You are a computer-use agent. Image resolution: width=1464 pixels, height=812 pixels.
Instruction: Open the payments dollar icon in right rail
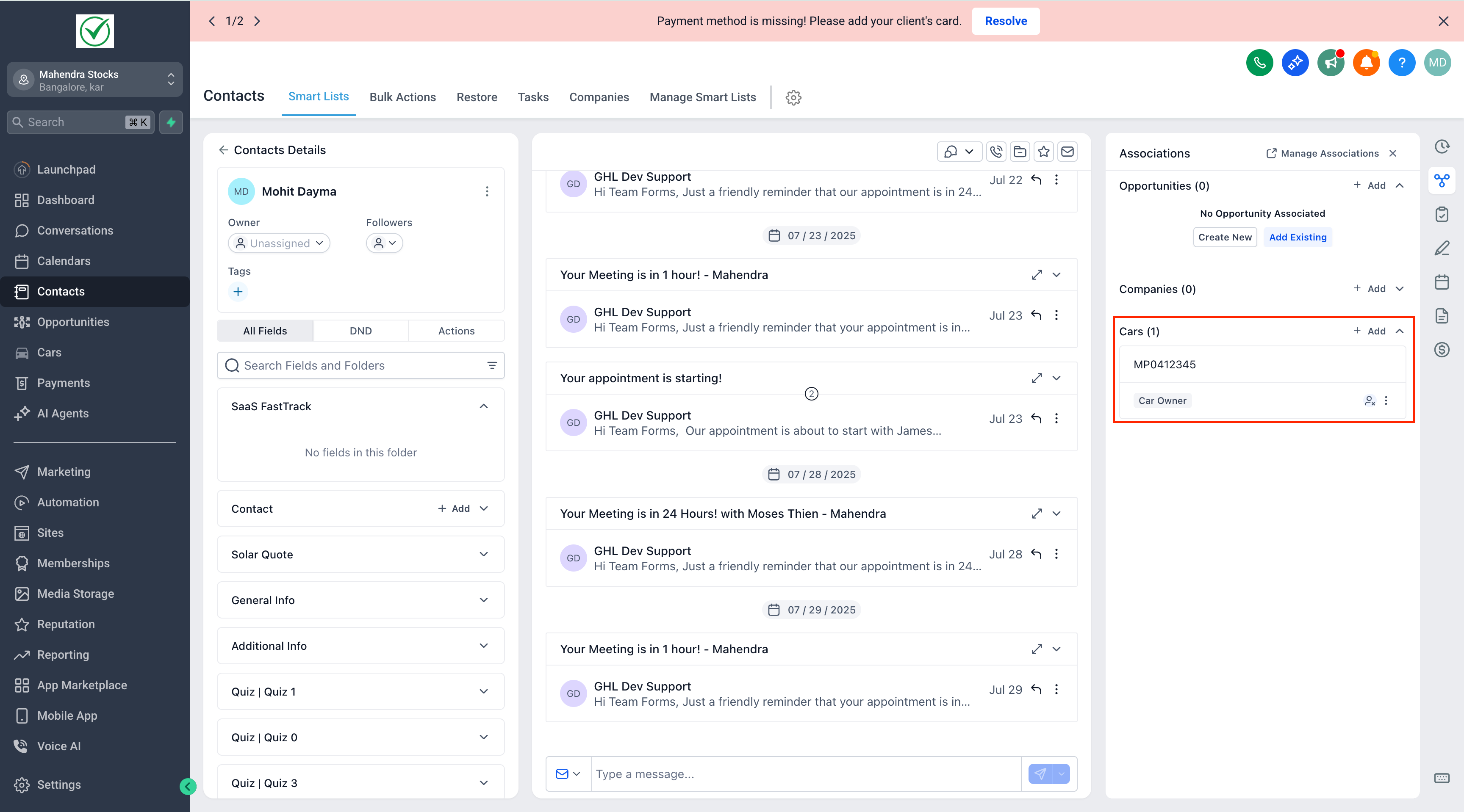pyautogui.click(x=1442, y=350)
